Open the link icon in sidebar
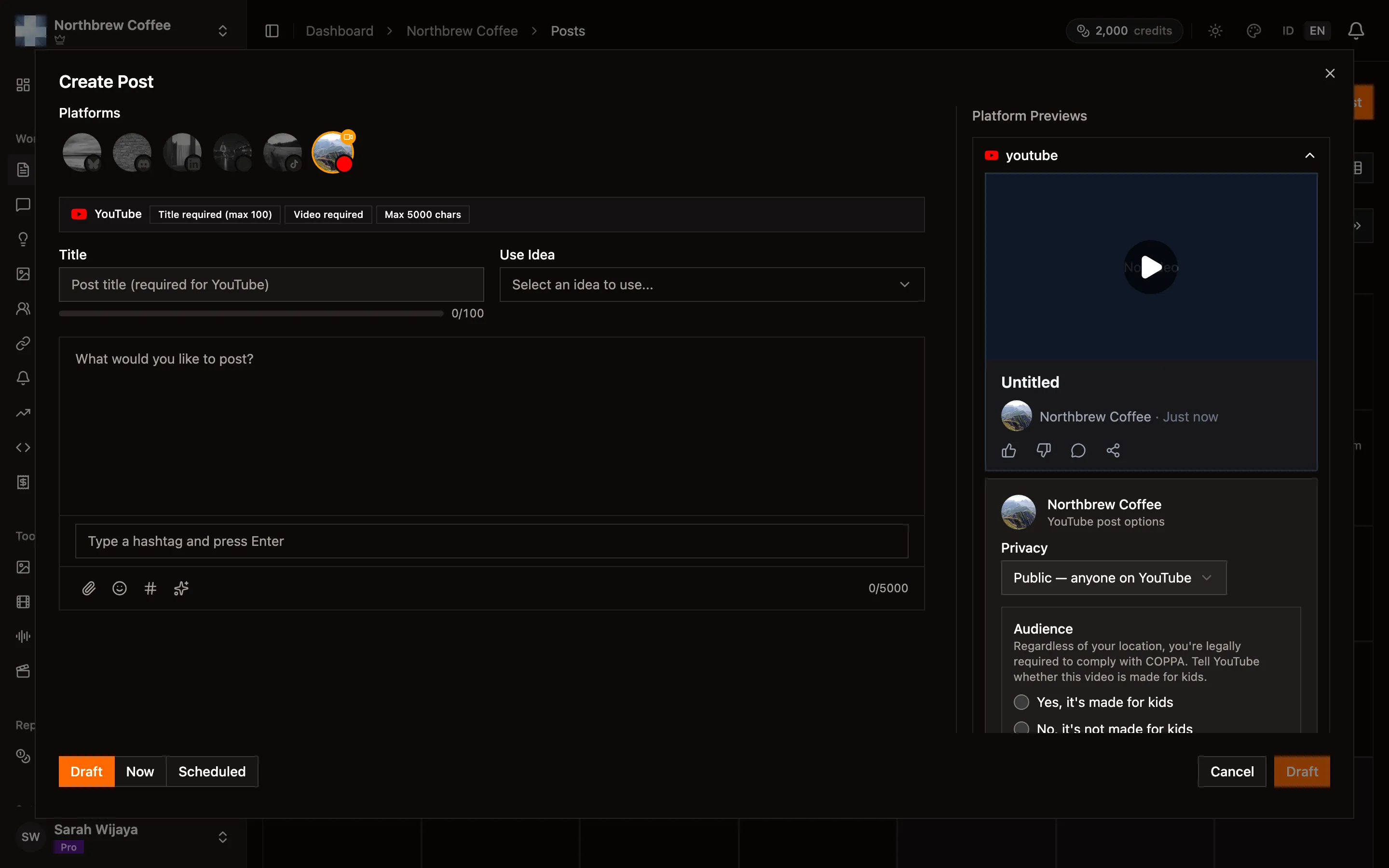 [23, 343]
